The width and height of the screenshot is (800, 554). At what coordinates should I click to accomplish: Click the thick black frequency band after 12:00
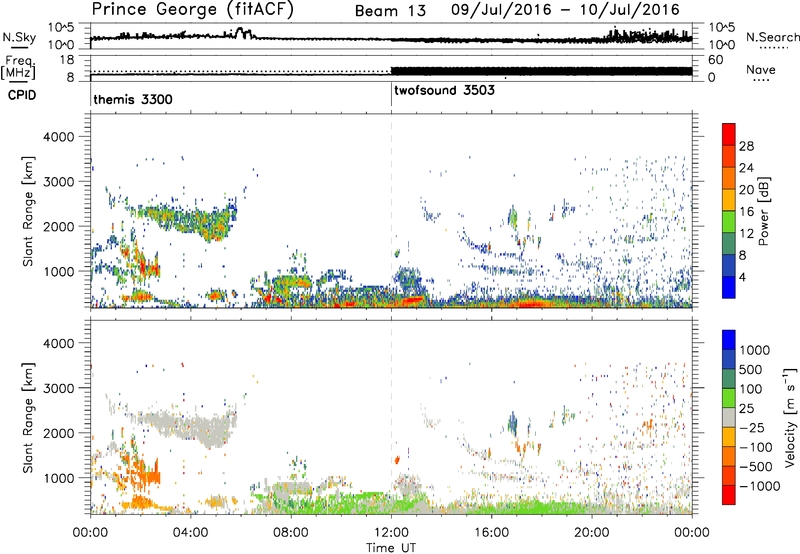pyautogui.click(x=541, y=71)
